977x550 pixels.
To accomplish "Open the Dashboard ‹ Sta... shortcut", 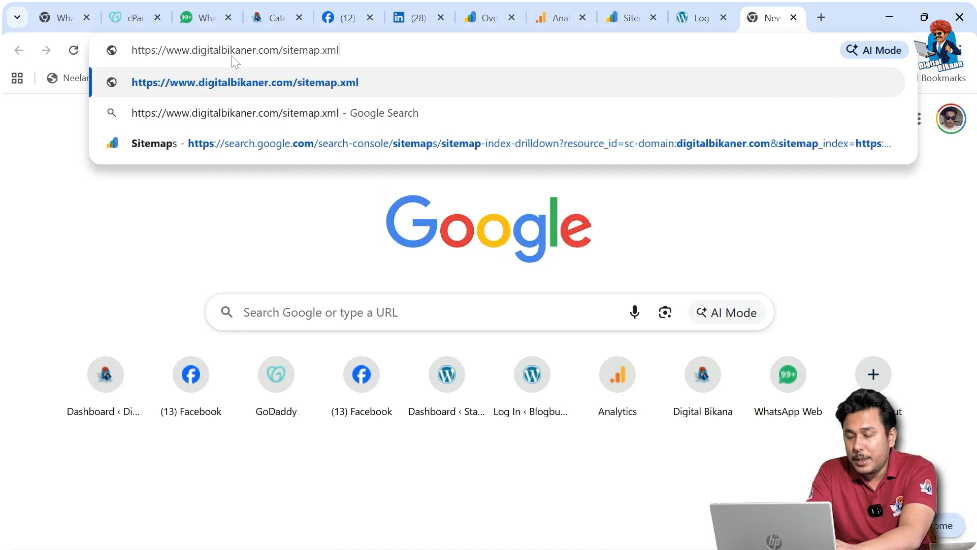I will click(x=447, y=386).
